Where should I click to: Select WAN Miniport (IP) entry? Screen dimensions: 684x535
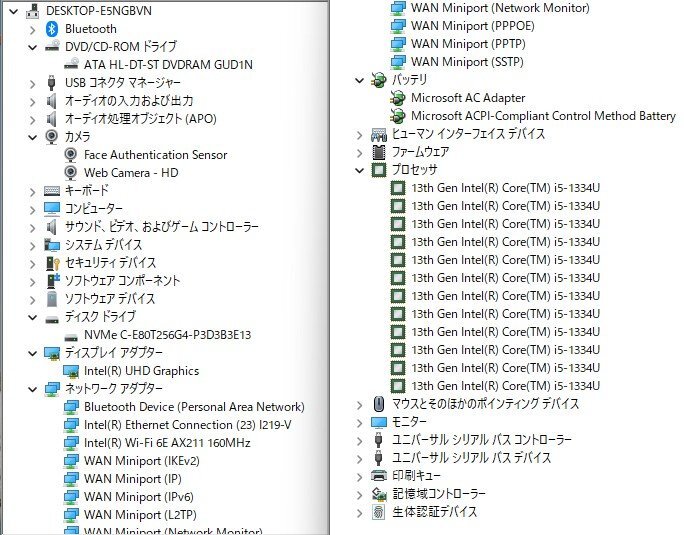tap(133, 479)
